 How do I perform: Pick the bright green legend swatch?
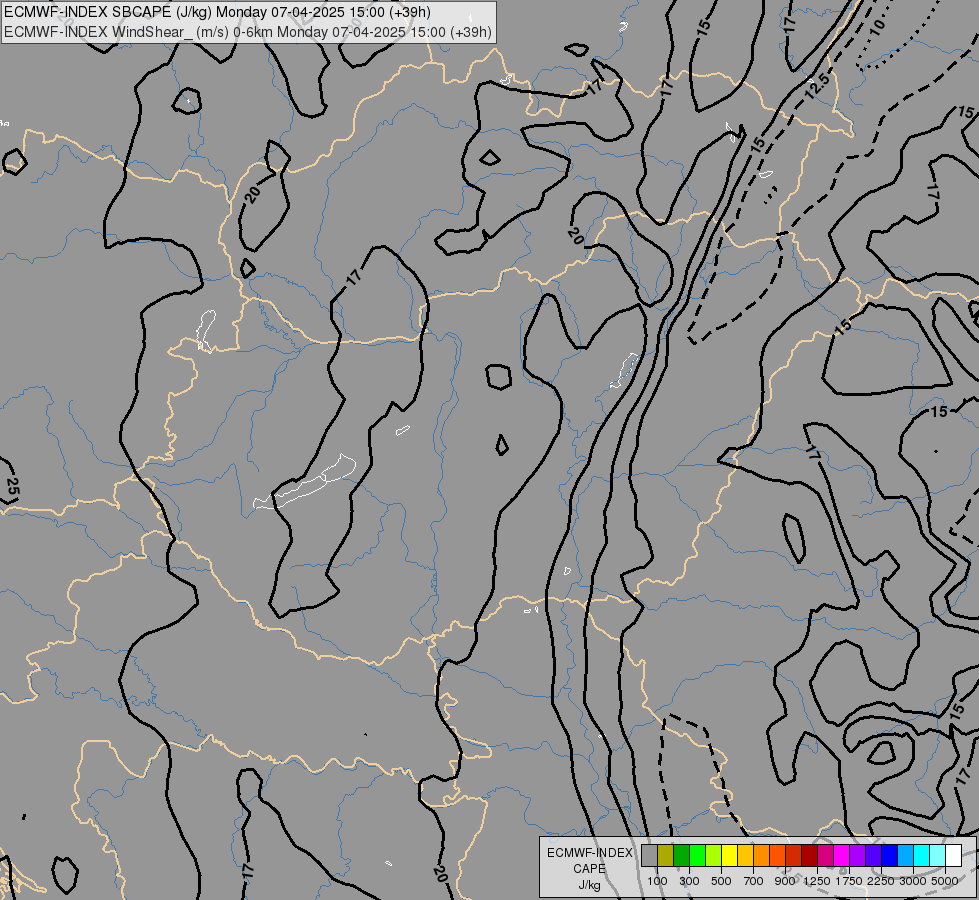point(697,856)
